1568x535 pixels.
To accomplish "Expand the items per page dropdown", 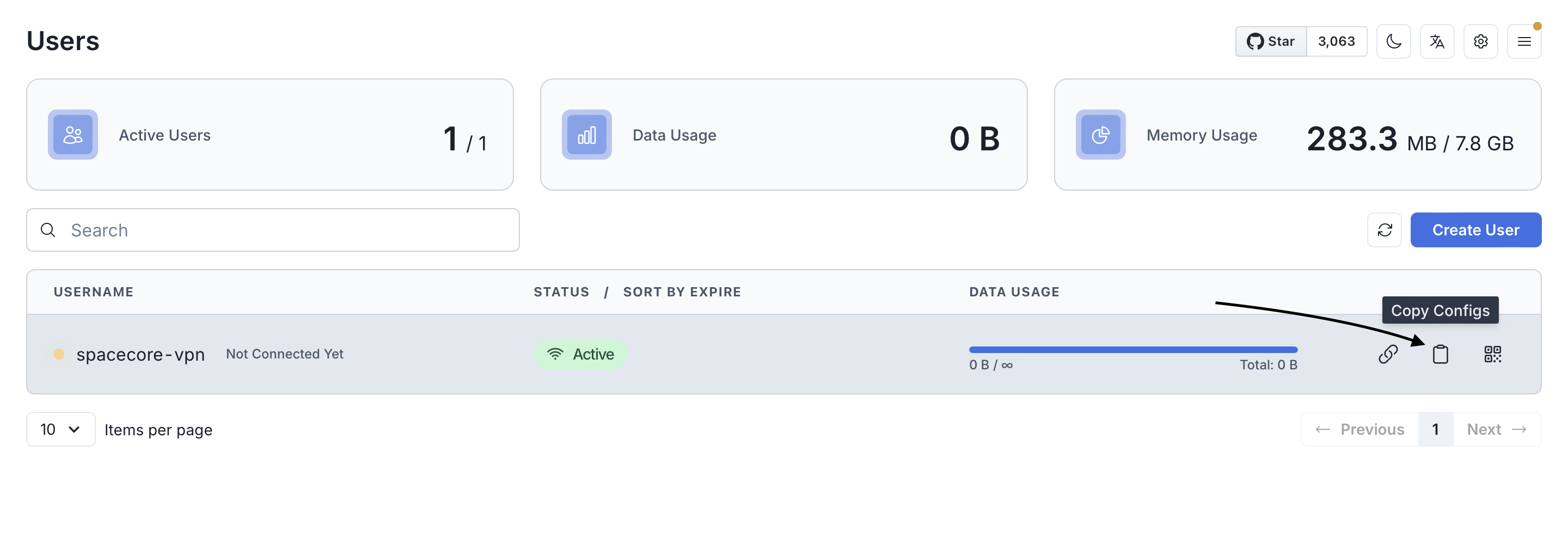I will tap(60, 430).
